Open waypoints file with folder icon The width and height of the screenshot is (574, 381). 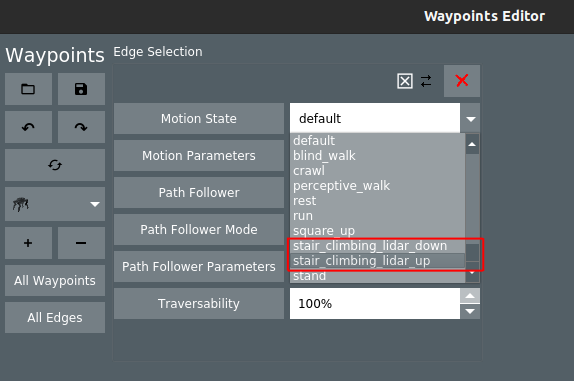(x=28, y=89)
